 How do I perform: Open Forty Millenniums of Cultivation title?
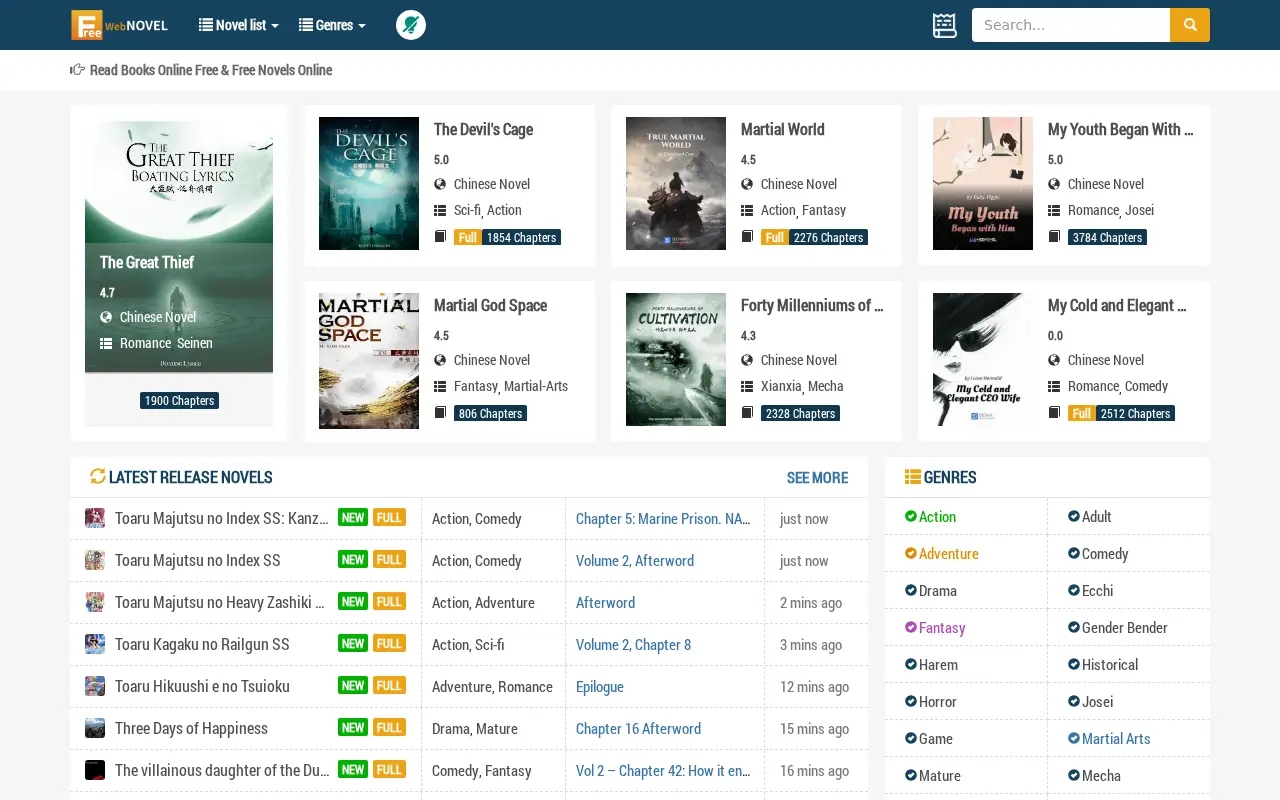point(812,305)
